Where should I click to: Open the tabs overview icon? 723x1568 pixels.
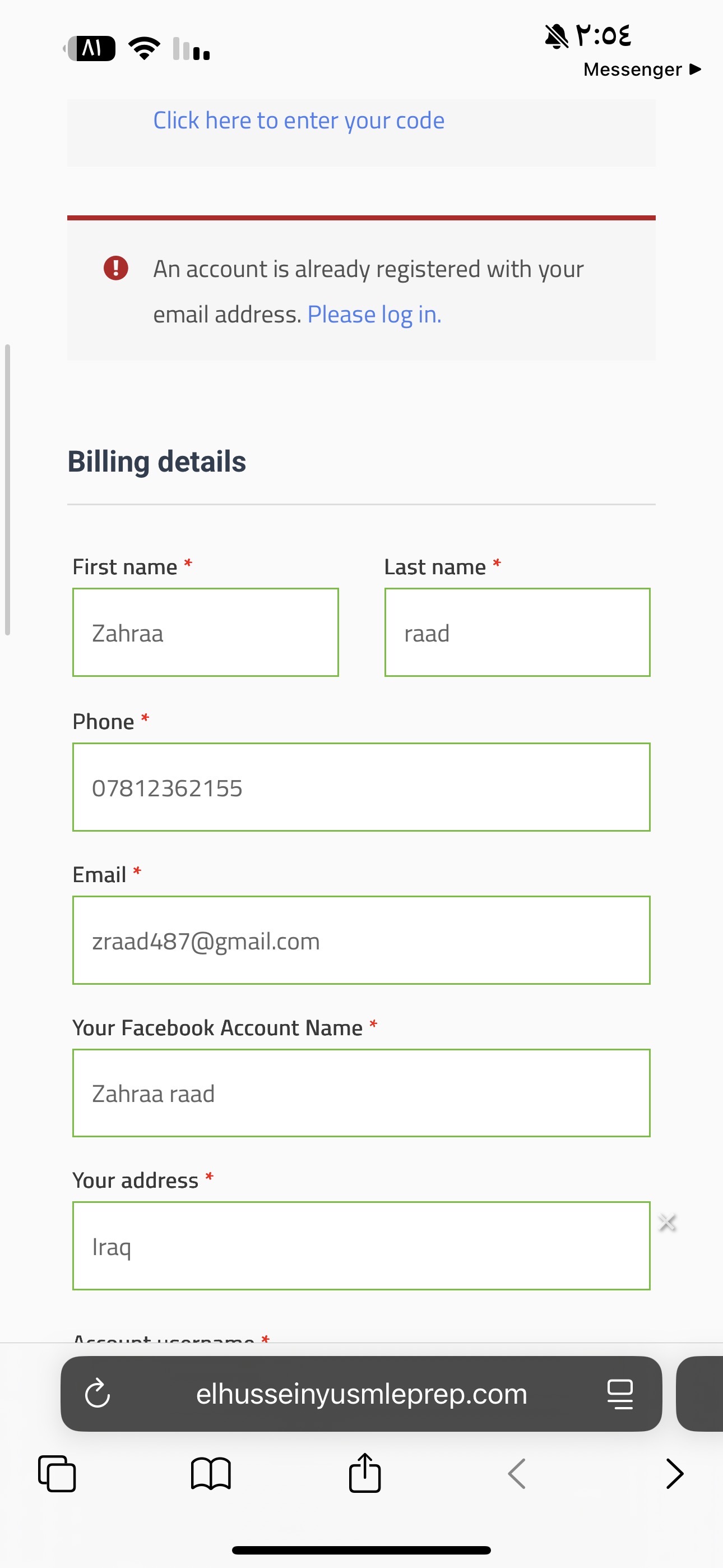pos(57,1474)
